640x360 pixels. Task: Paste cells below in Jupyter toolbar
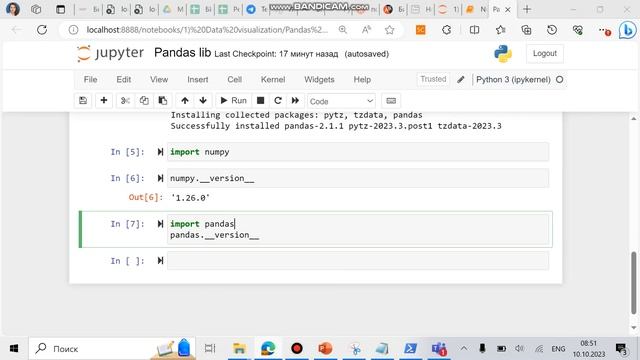[x=162, y=100]
